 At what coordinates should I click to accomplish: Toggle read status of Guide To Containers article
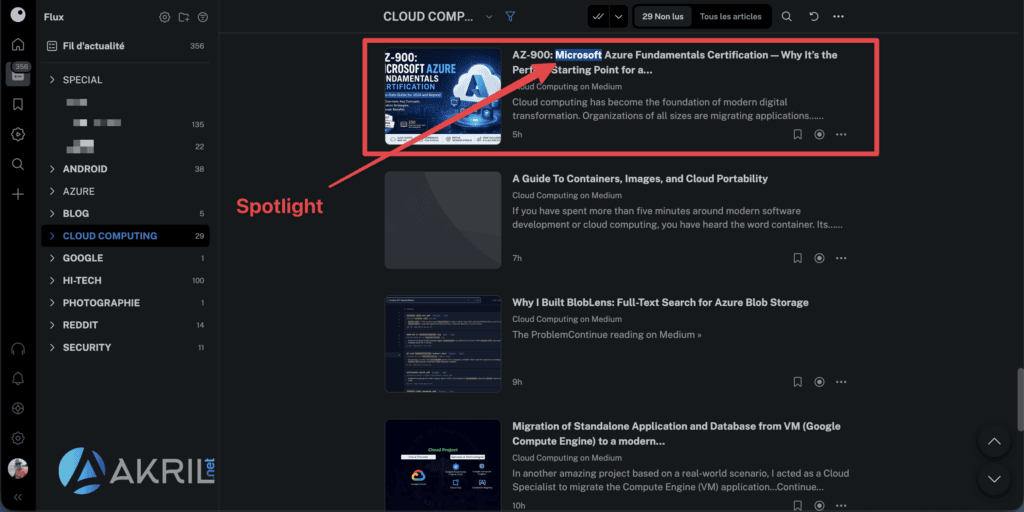pyautogui.click(x=819, y=258)
